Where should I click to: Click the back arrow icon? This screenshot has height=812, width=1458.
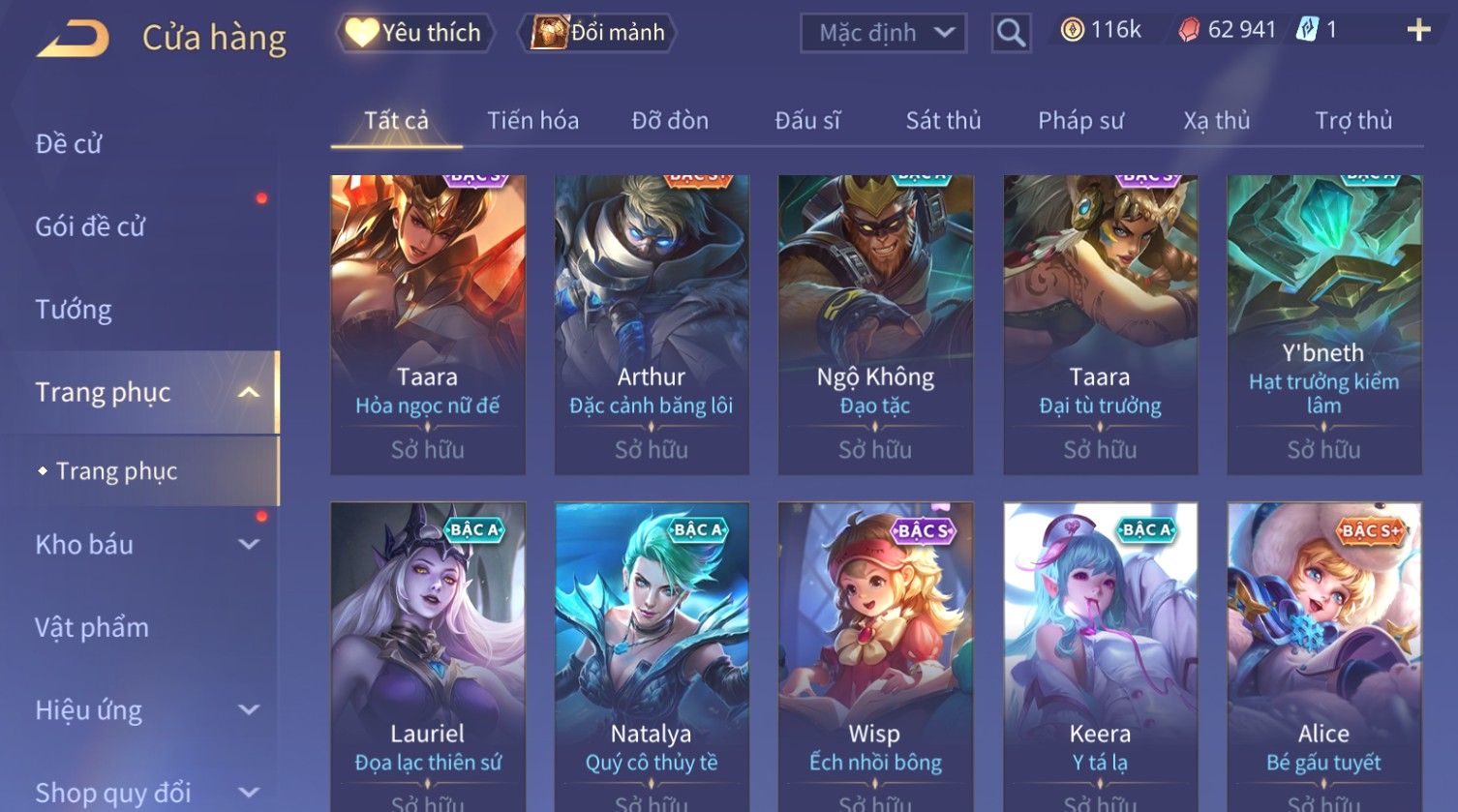(73, 39)
